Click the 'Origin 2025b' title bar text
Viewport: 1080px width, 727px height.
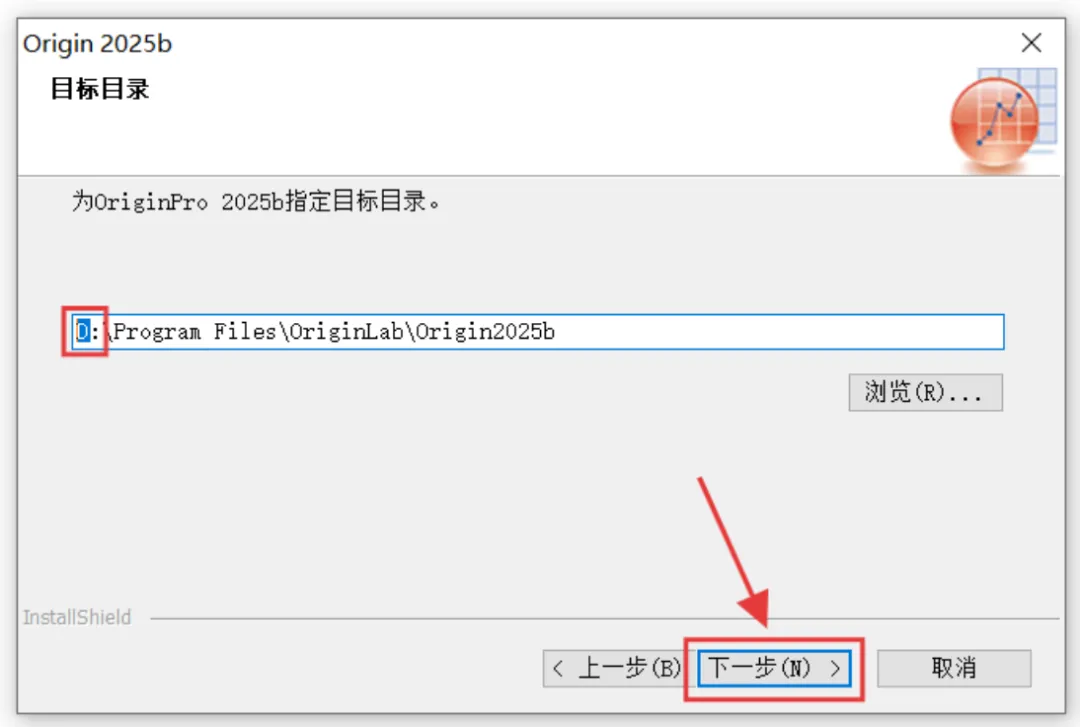coord(97,43)
